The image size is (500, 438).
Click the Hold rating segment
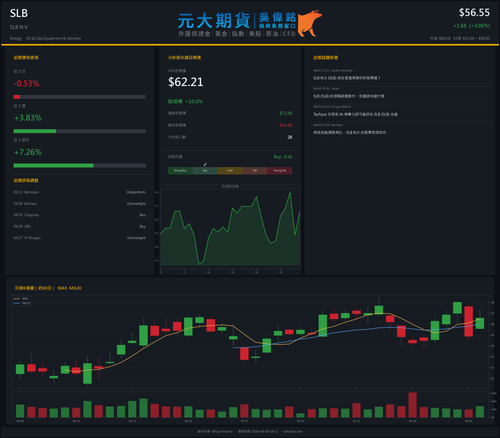click(x=230, y=171)
